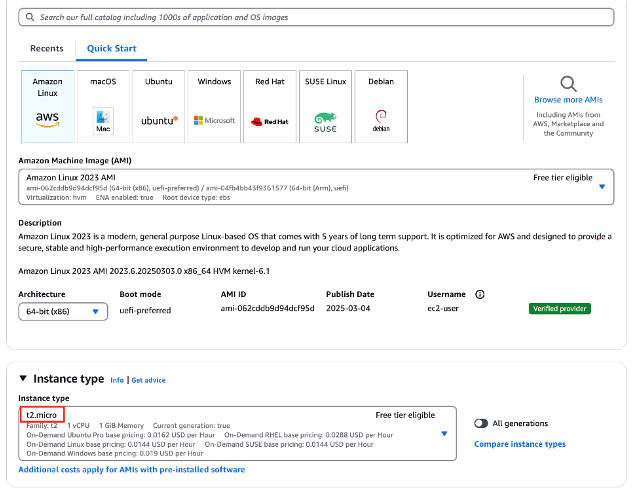Click the uefi-preferred boot mode value

pos(145,310)
